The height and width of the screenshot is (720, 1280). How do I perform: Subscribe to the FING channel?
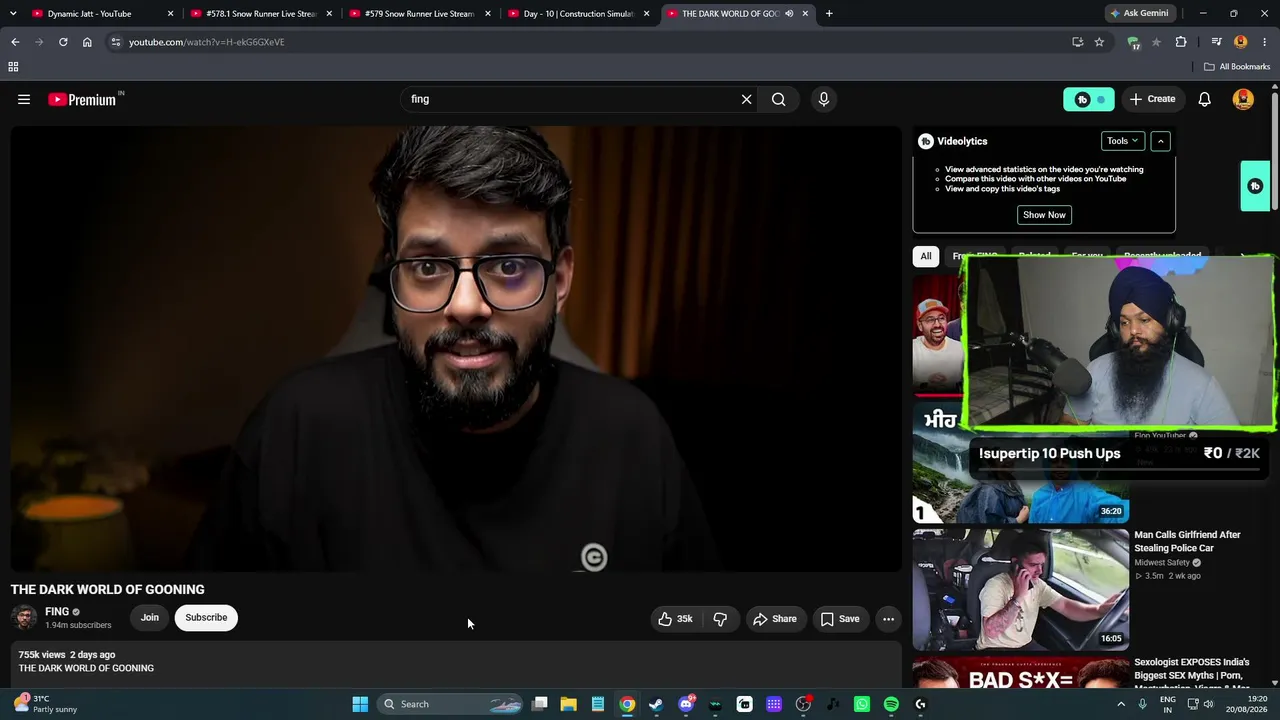click(x=206, y=618)
